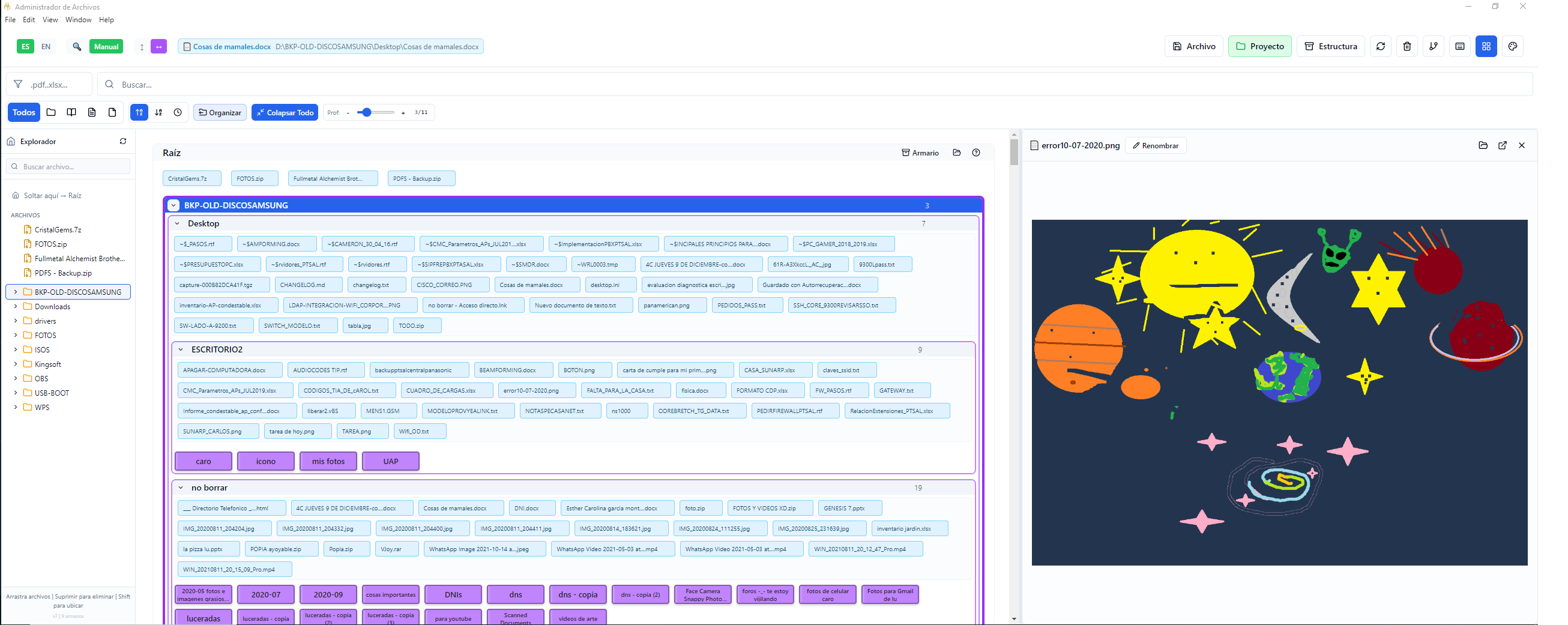Click the keyboard shortcuts icon
The height and width of the screenshot is (625, 1568).
(1460, 46)
